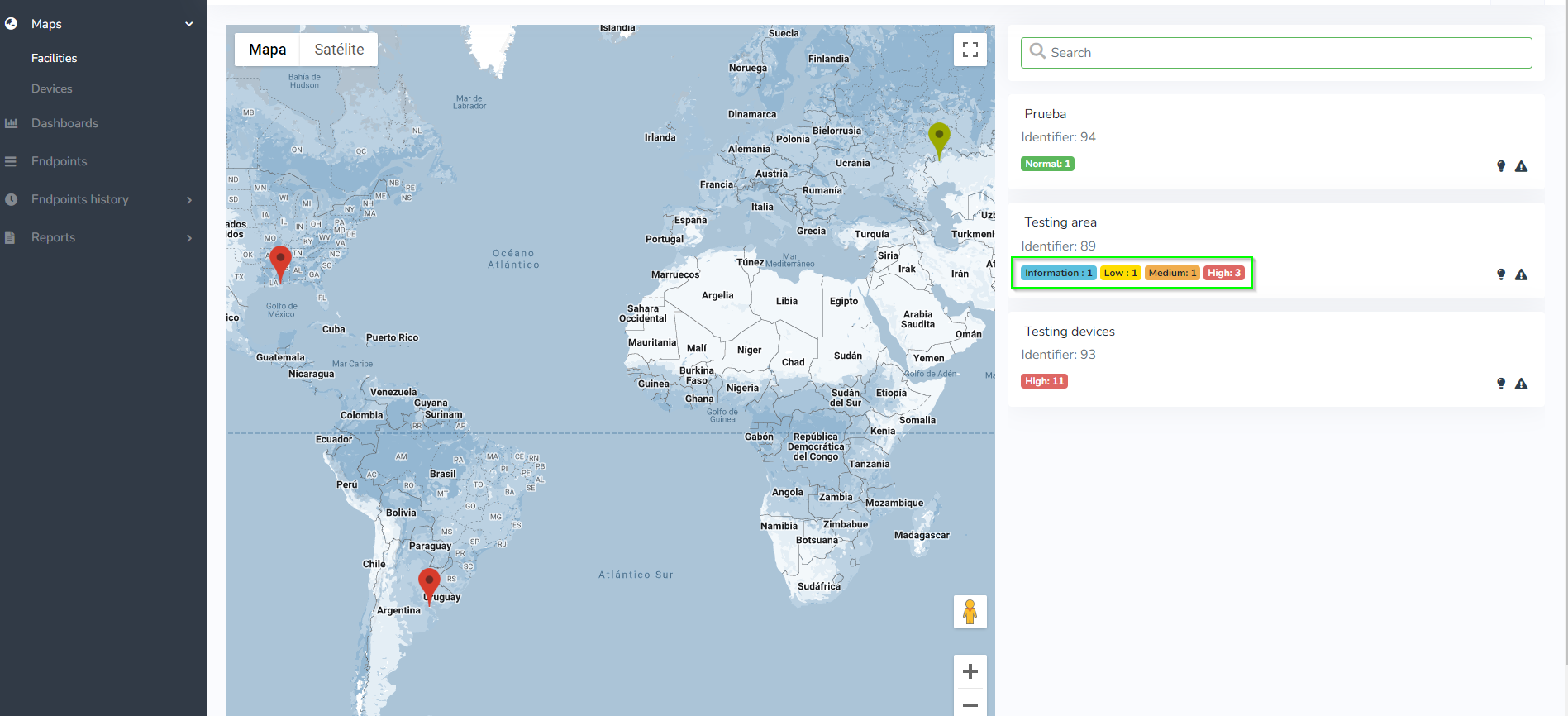The width and height of the screenshot is (1568, 716).
Task: Zoom out on the map
Action: 970,704
